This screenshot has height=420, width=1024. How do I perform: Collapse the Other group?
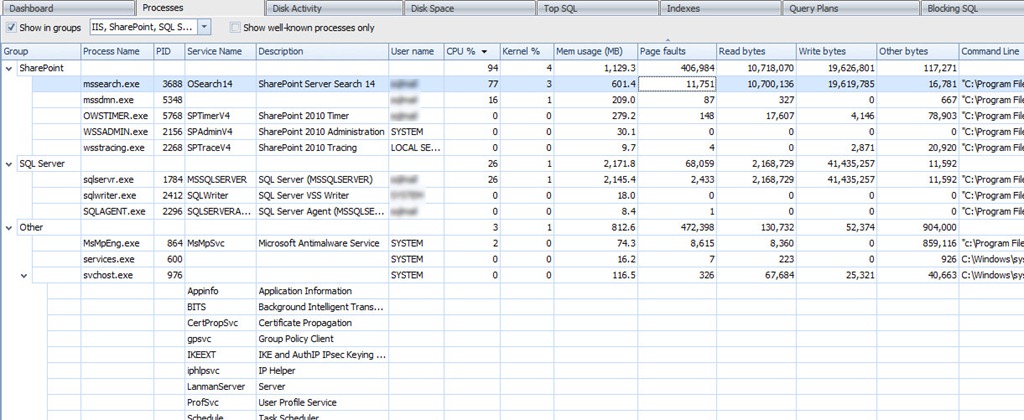[x=8, y=227]
